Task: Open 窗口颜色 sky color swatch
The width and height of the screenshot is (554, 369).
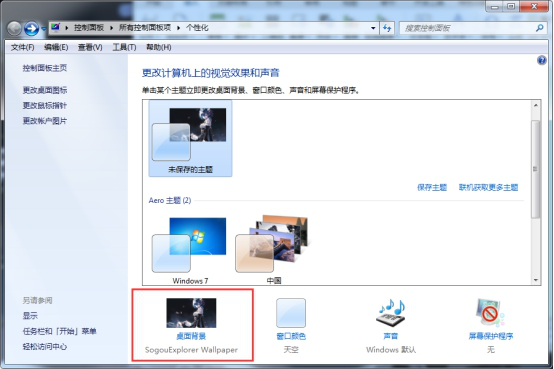Action: [291, 313]
